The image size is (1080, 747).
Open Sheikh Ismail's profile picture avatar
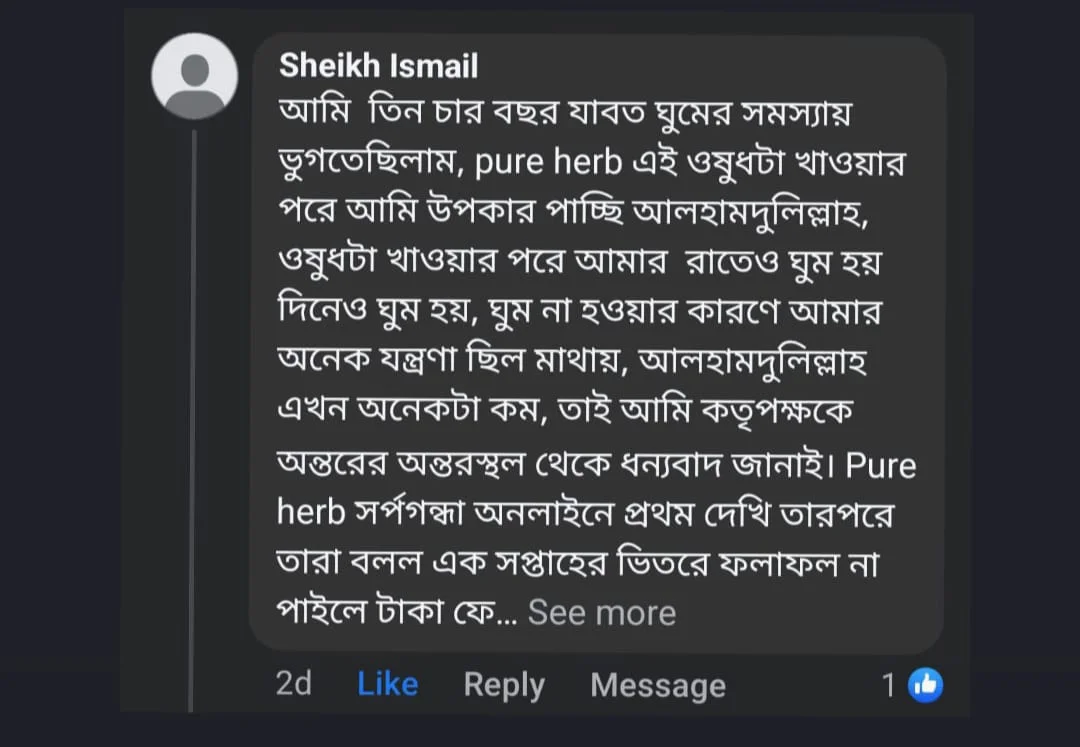click(194, 77)
